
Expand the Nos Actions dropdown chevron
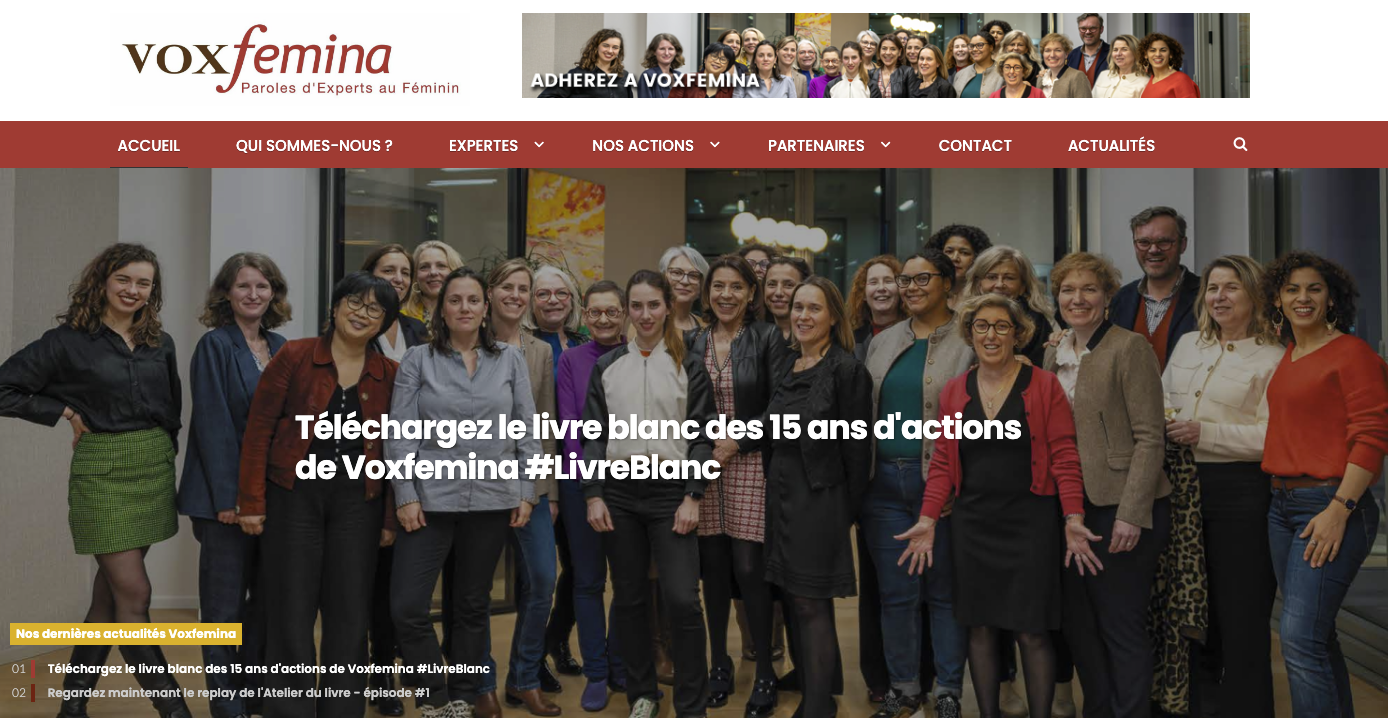coord(715,145)
